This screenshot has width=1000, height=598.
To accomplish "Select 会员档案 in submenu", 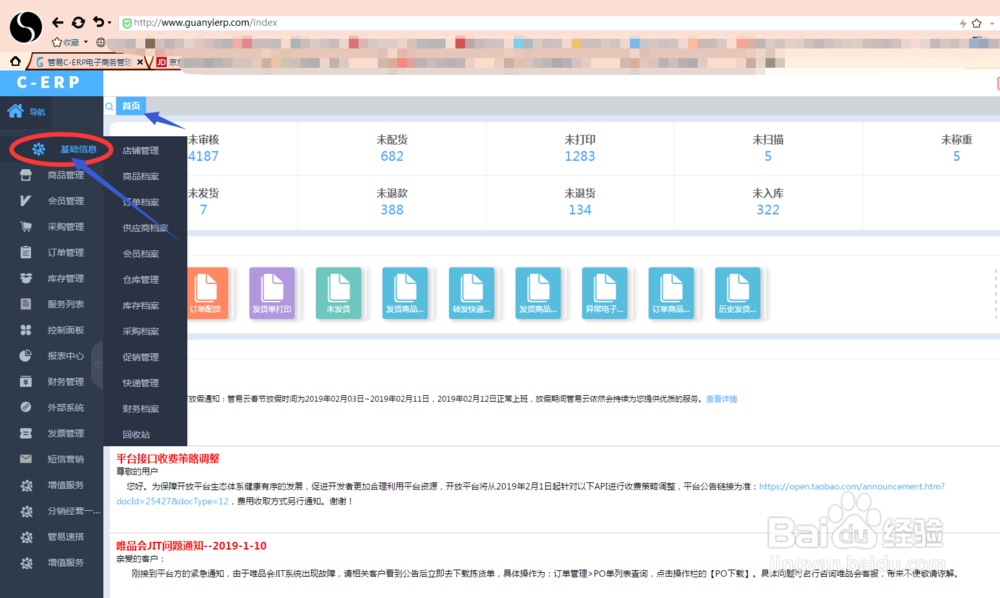I will 141,254.
